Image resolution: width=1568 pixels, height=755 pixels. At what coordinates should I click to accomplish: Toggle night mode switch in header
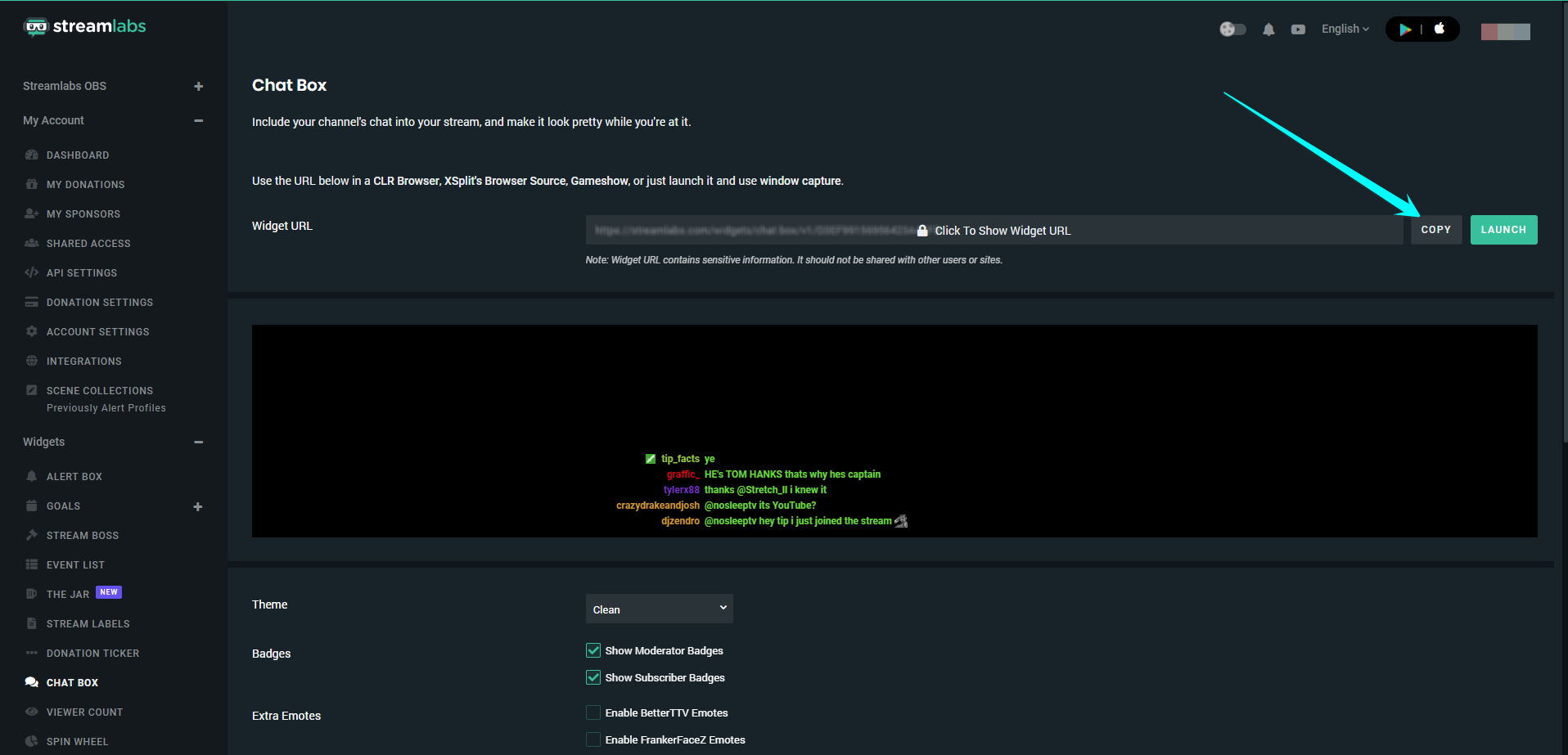pos(1232,29)
